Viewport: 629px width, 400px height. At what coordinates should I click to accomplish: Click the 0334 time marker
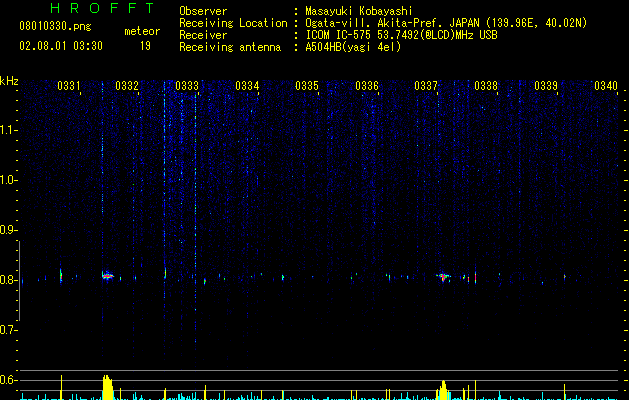click(x=247, y=85)
